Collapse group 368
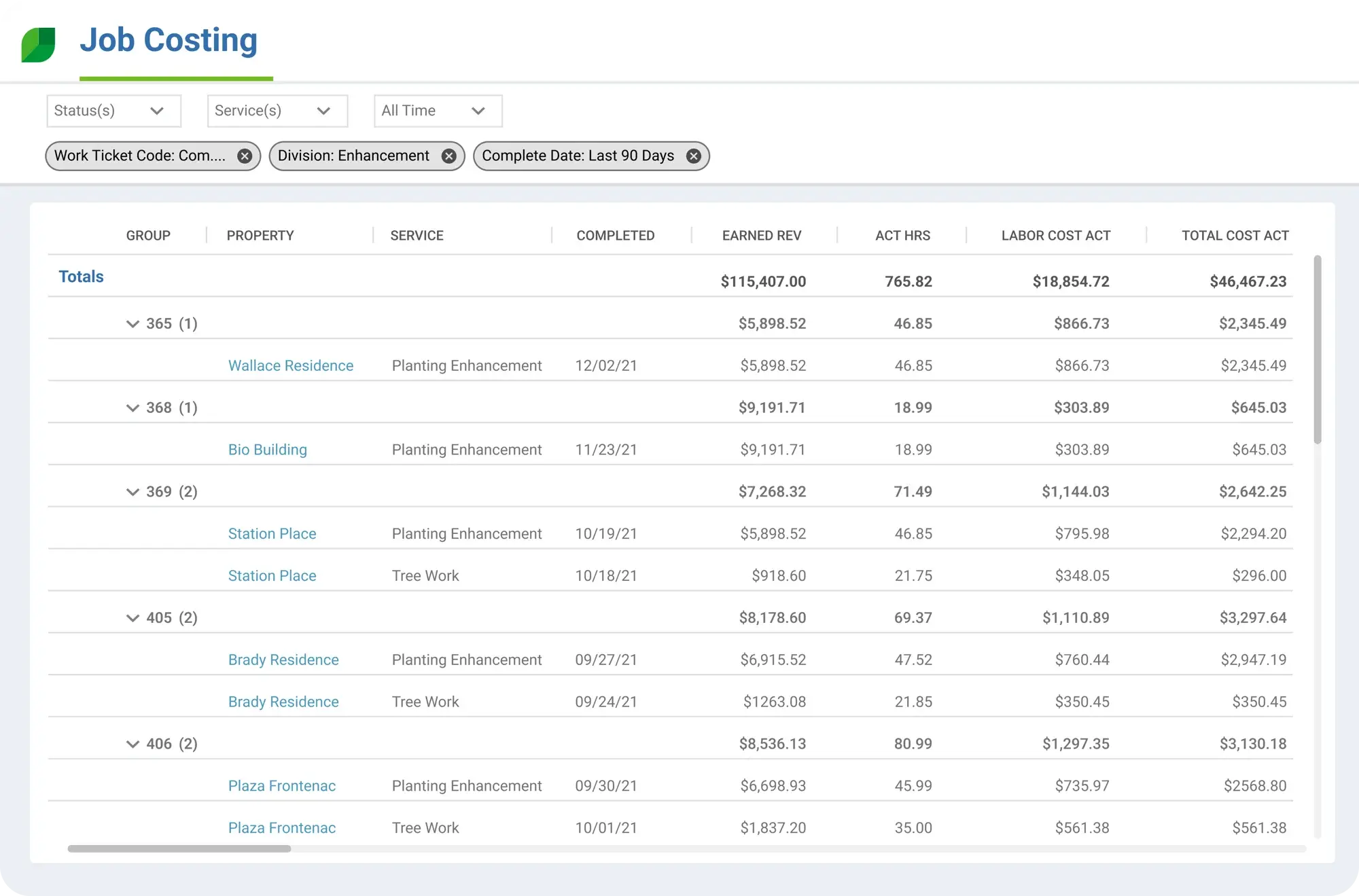Viewport: 1359px width, 896px height. point(133,408)
